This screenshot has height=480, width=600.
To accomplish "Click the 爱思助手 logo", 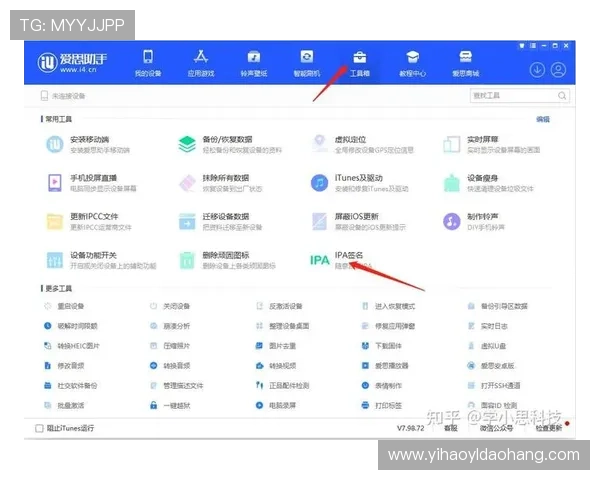I will (72, 63).
